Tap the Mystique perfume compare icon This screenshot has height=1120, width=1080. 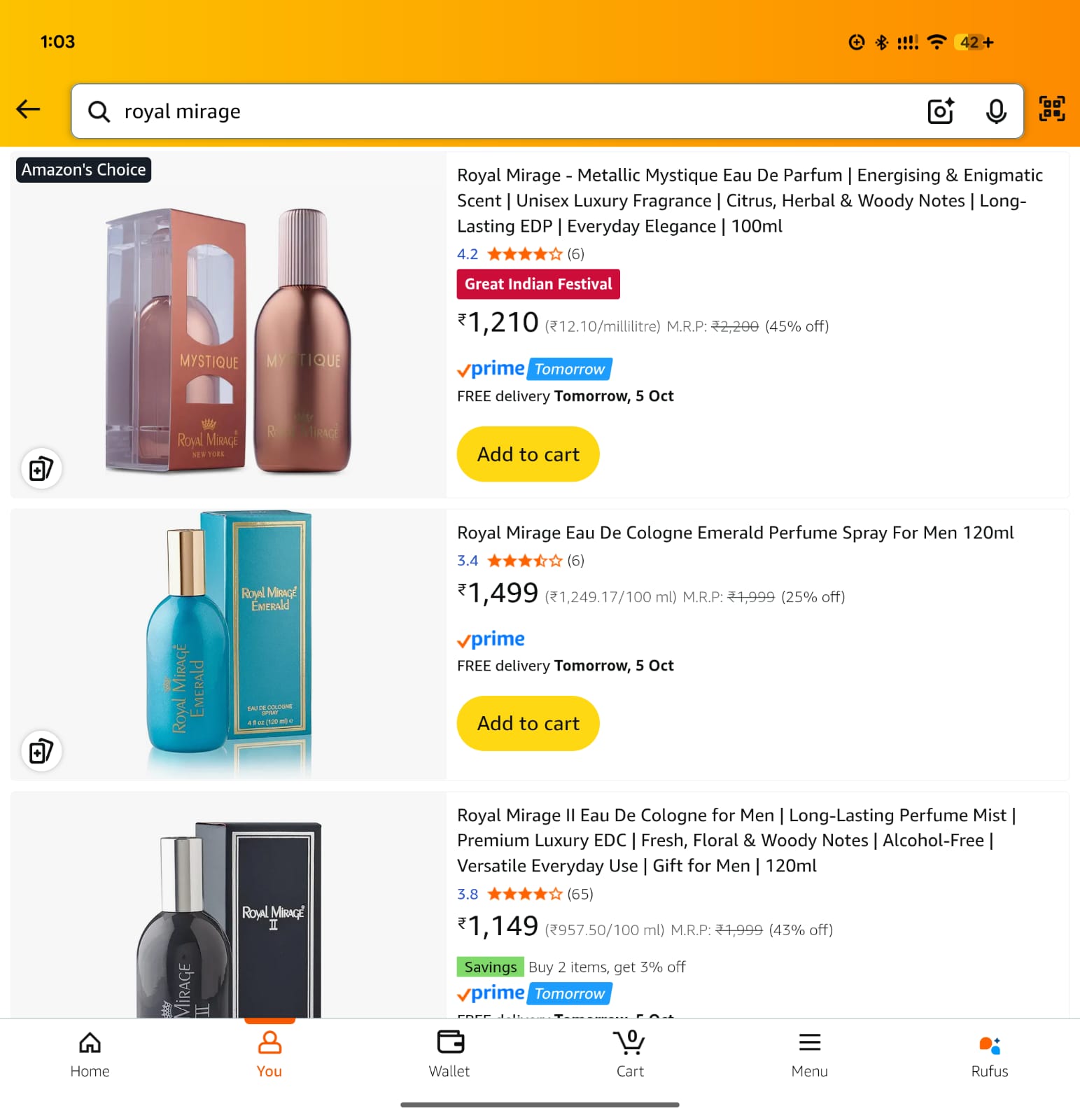[x=41, y=468]
